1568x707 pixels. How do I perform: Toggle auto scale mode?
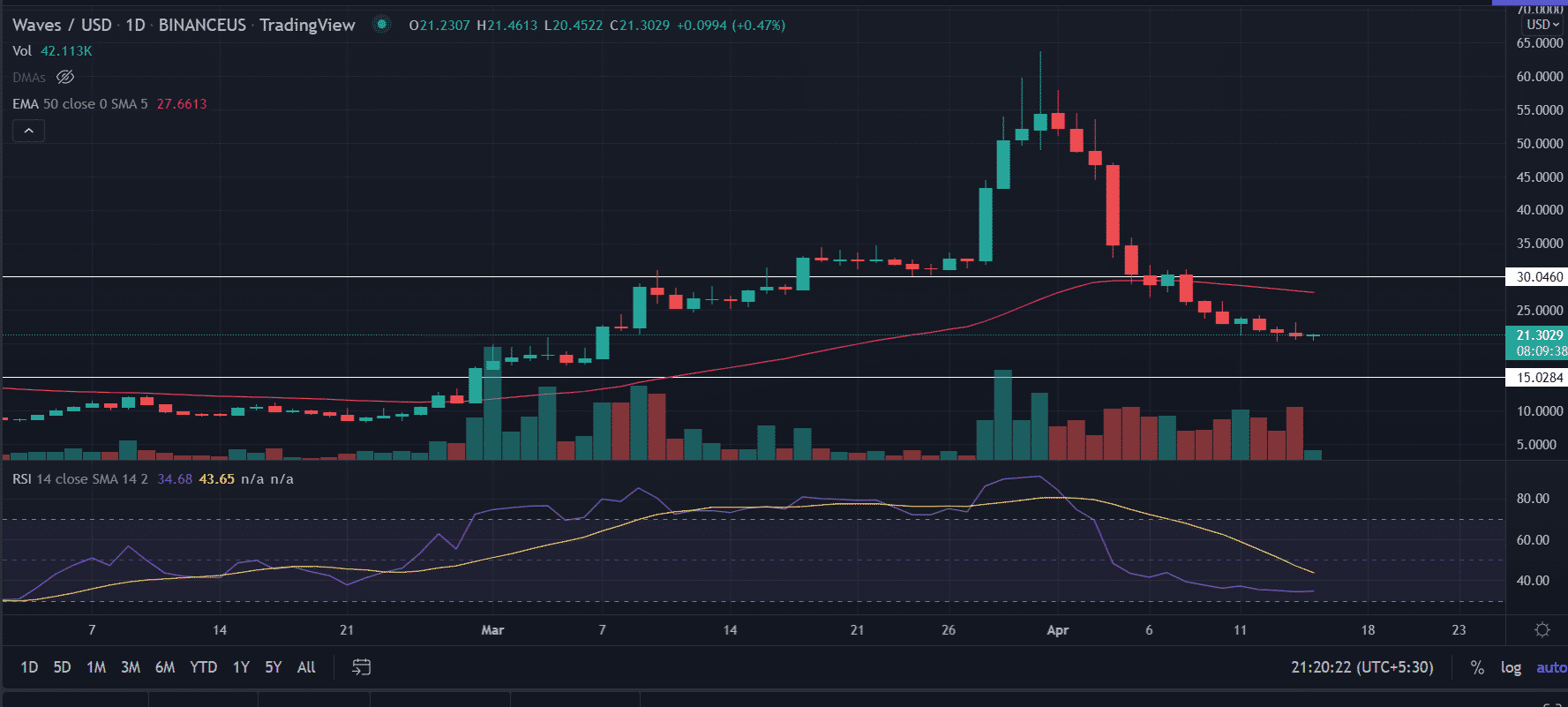coord(1550,667)
